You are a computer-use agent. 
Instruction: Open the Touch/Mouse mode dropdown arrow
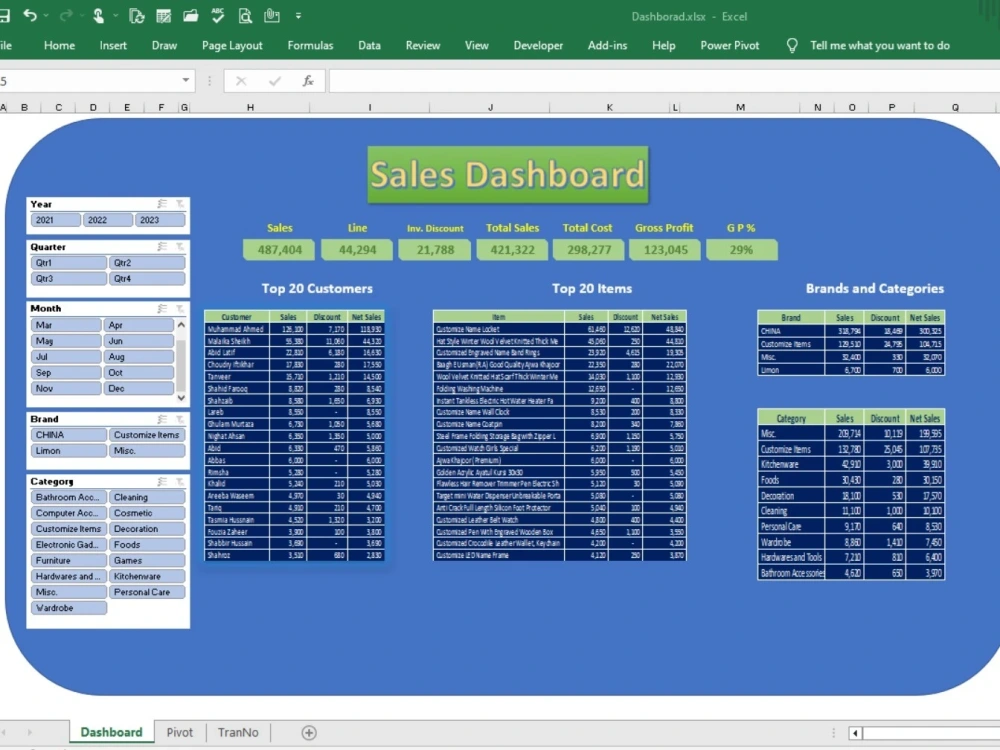pyautogui.click(x=115, y=15)
